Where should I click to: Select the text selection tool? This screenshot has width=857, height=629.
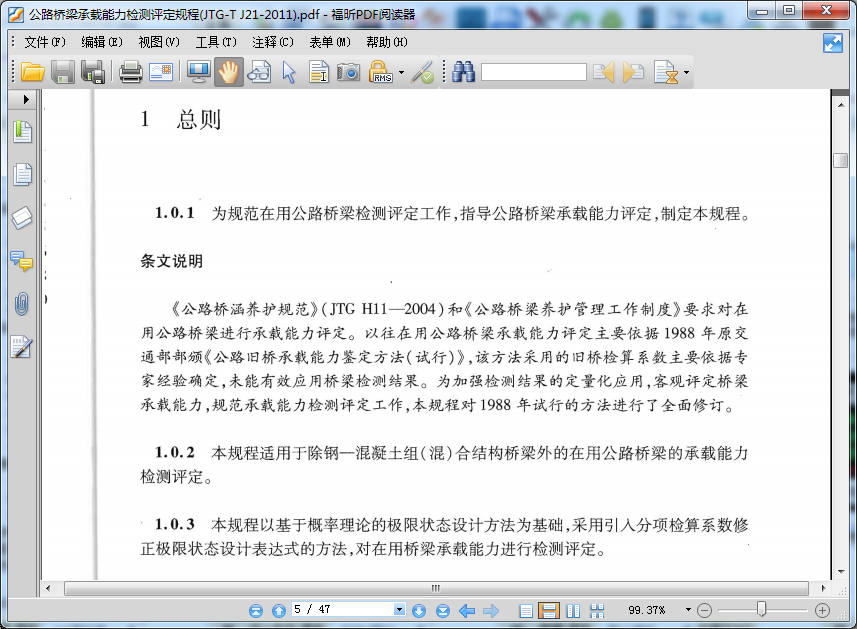pyautogui.click(x=319, y=72)
